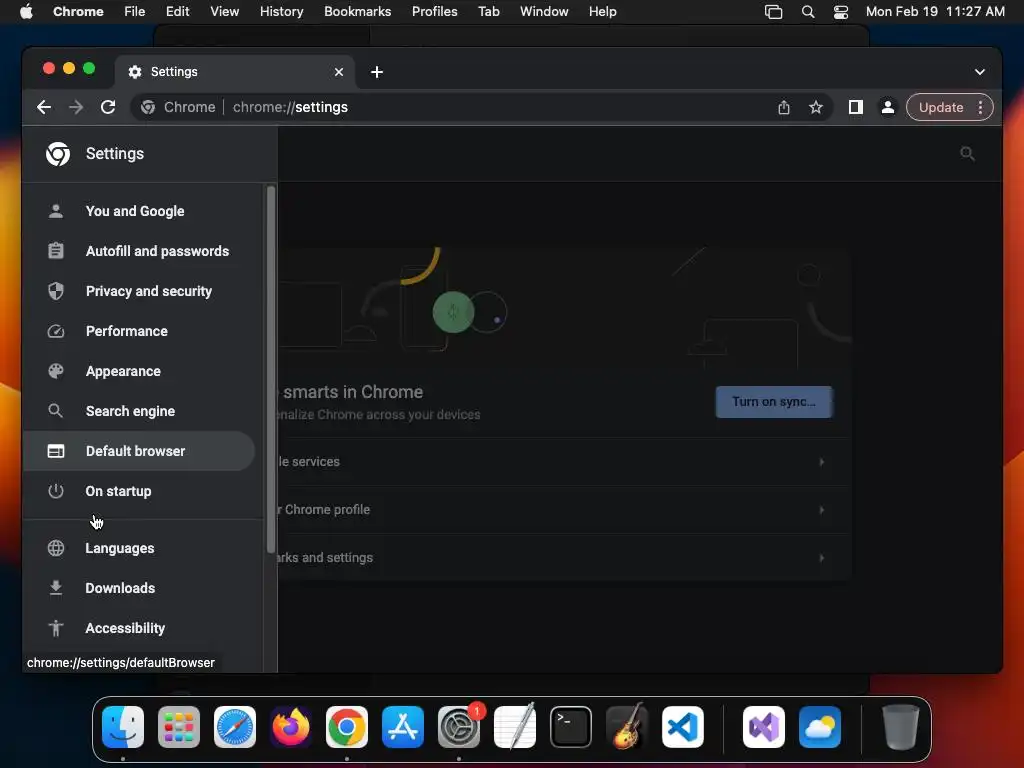Click the Performance gauge icon
The image size is (1024, 768).
(56, 331)
